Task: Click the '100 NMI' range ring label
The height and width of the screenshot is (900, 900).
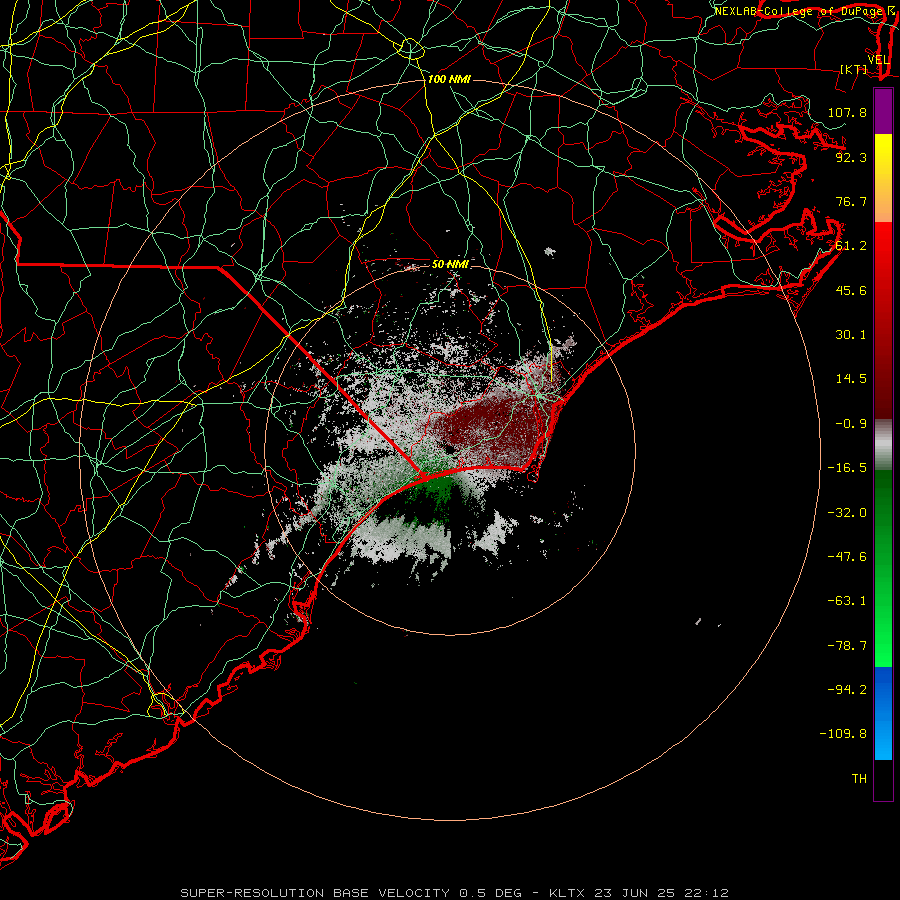Action: (x=449, y=79)
